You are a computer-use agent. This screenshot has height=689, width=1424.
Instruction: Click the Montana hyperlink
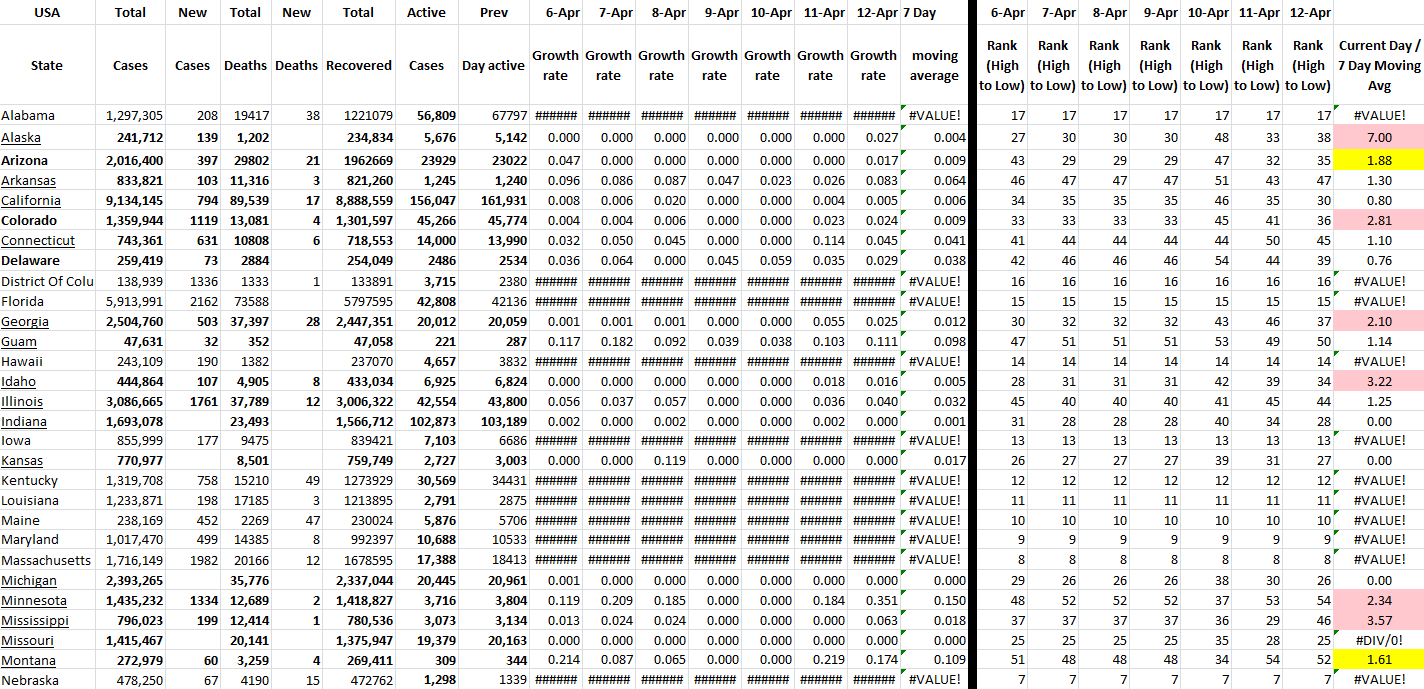point(28,661)
